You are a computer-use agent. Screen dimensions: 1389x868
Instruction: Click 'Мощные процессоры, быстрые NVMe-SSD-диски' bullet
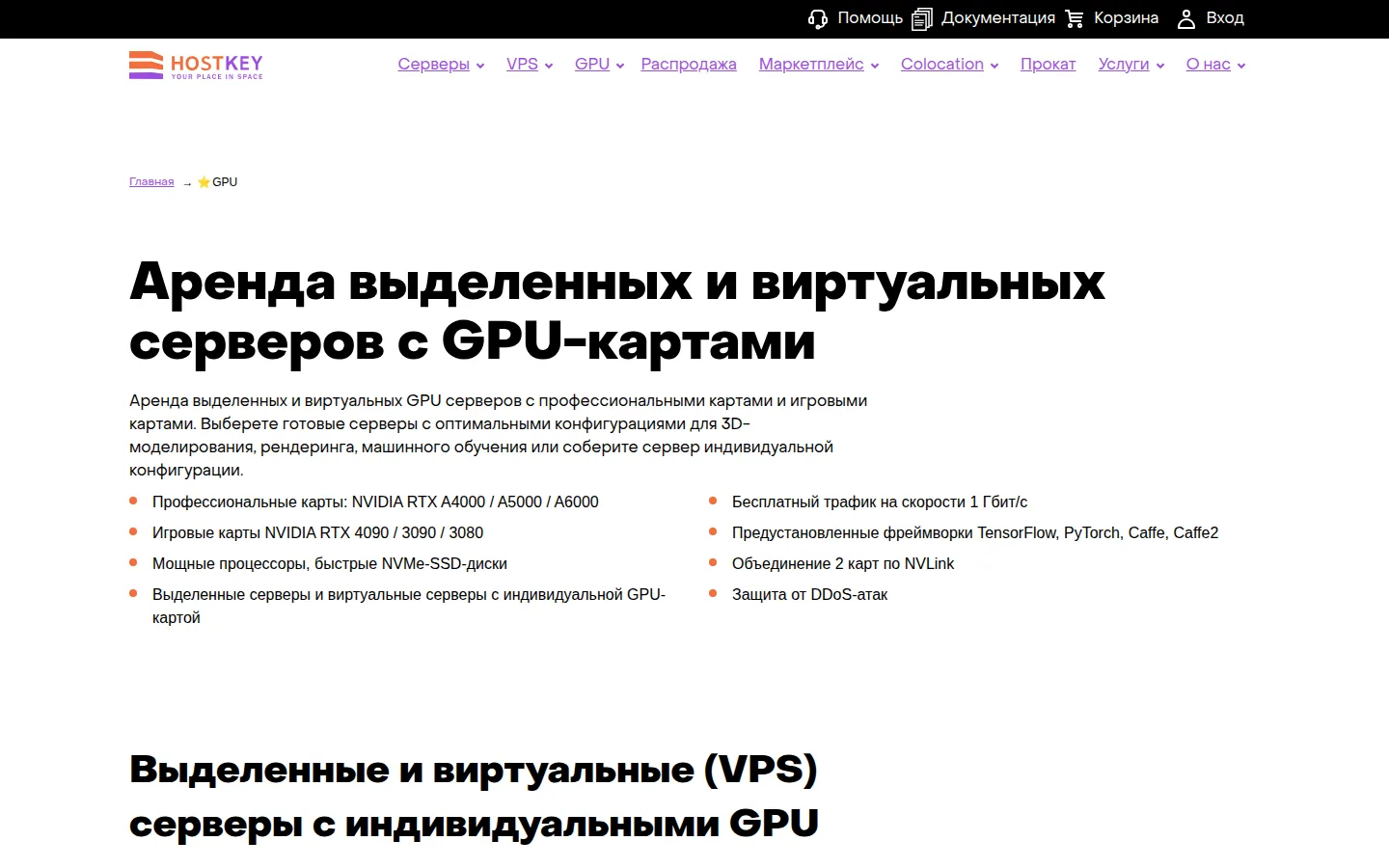(x=330, y=563)
